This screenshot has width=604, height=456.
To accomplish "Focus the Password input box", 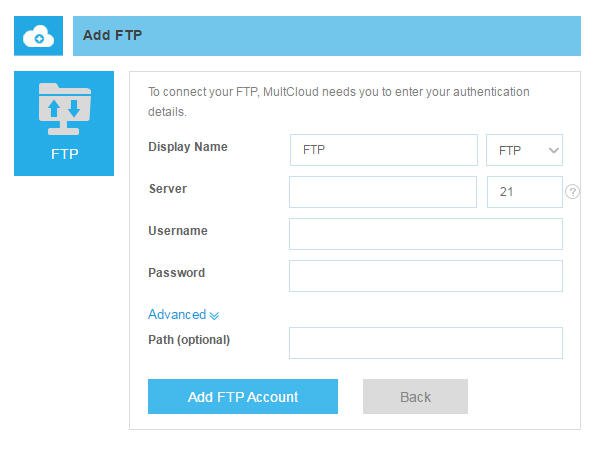I will tap(425, 276).
